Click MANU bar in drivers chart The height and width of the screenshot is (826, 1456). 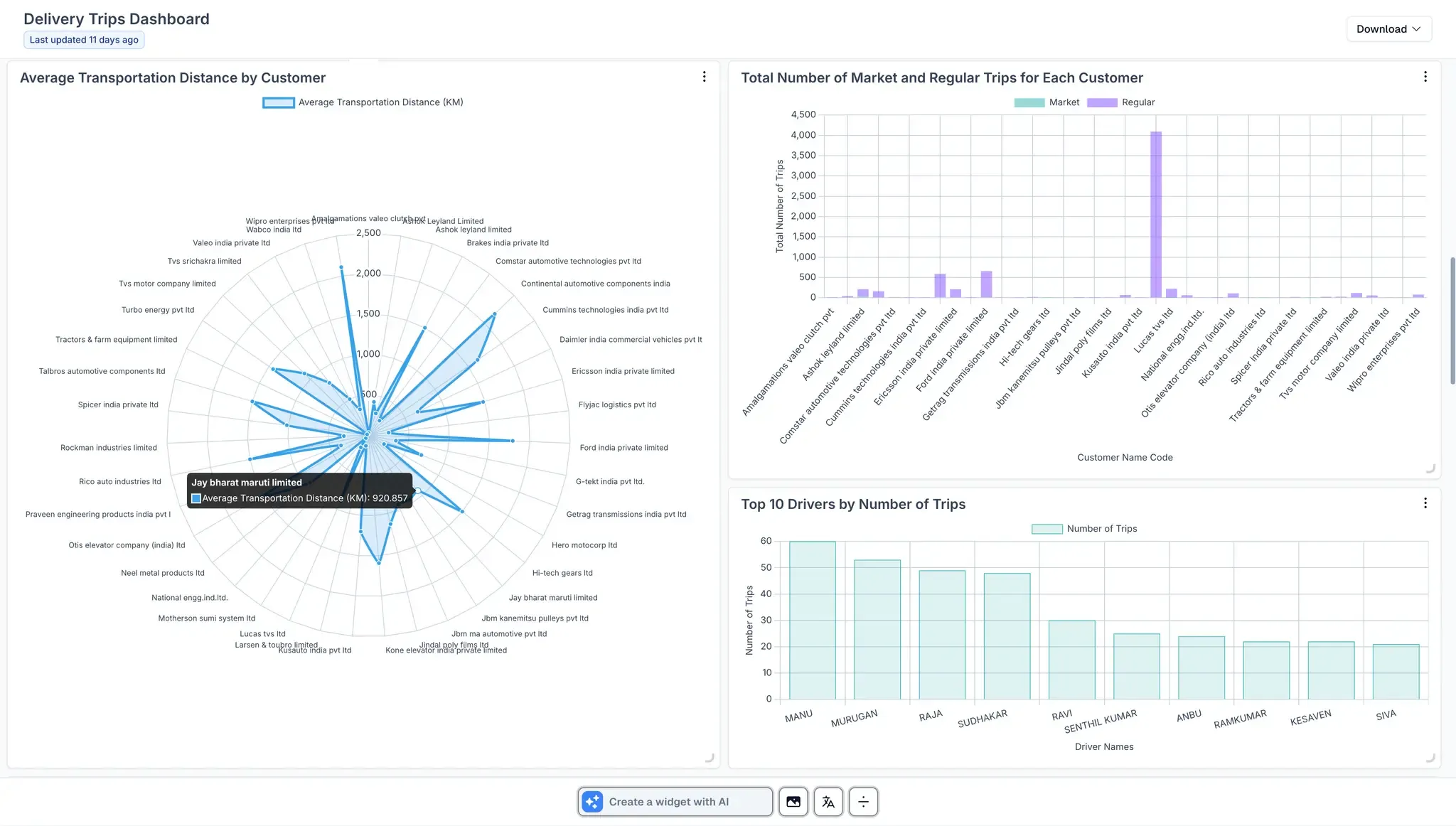pyautogui.click(x=812, y=620)
